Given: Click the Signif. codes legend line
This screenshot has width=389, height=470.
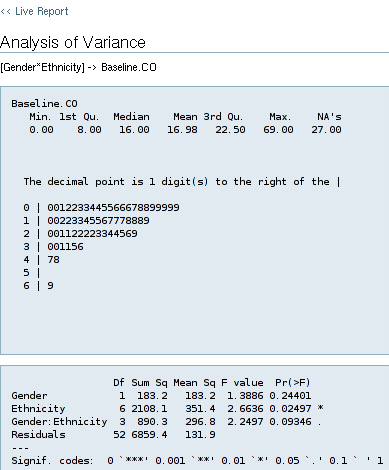Looking at the screenshot, I should click(x=197, y=461).
